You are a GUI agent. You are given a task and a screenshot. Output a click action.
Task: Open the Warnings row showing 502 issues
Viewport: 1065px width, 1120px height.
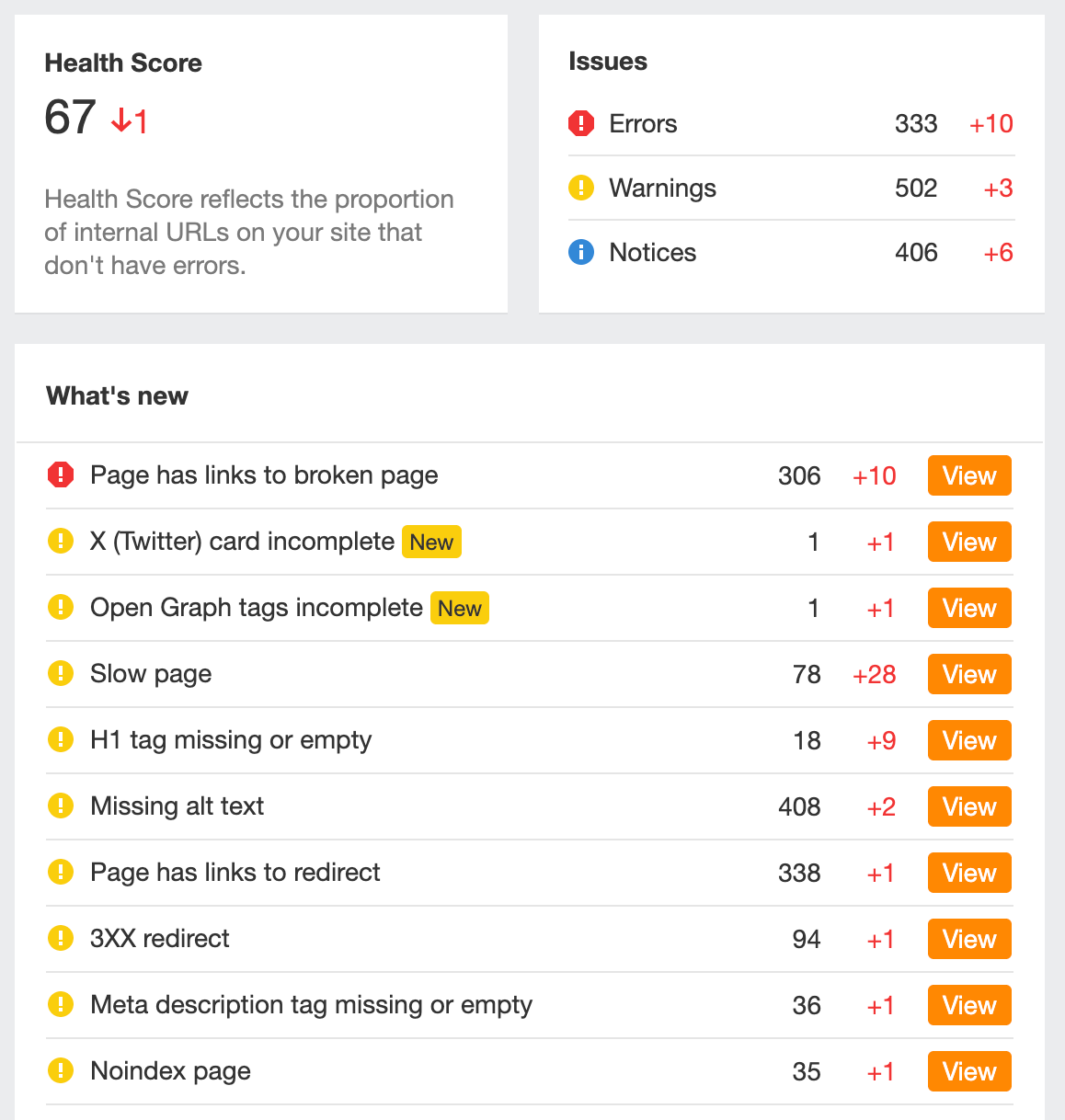tap(791, 188)
